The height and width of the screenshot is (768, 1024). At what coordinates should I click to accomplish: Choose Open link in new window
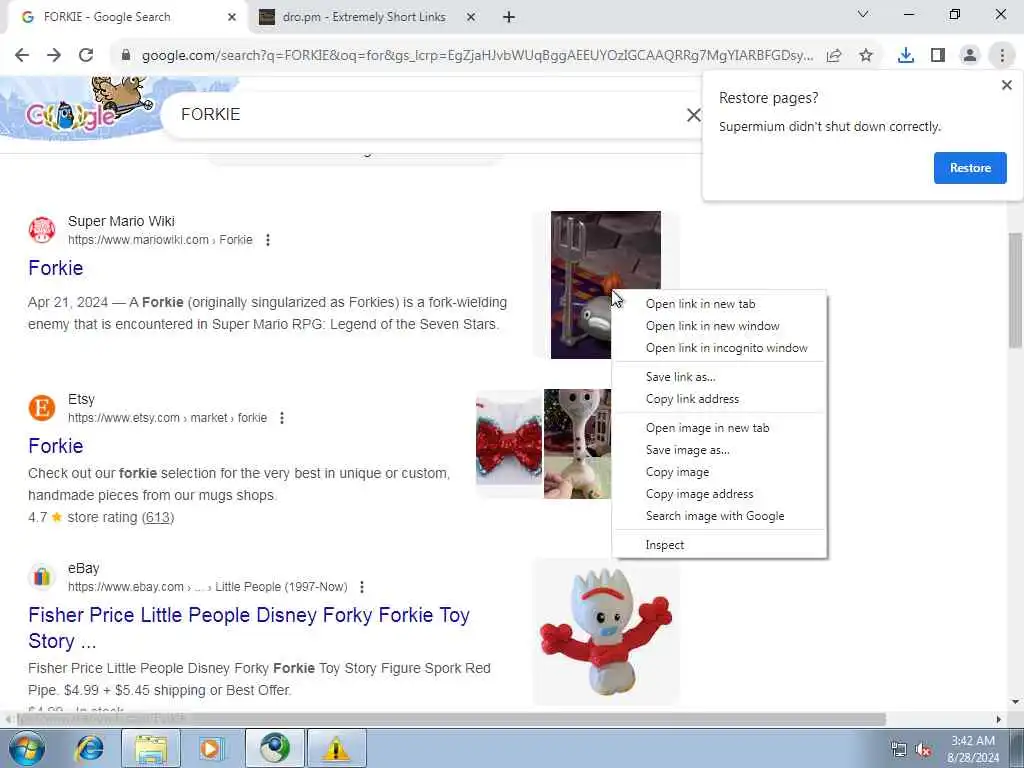[x=720, y=326]
